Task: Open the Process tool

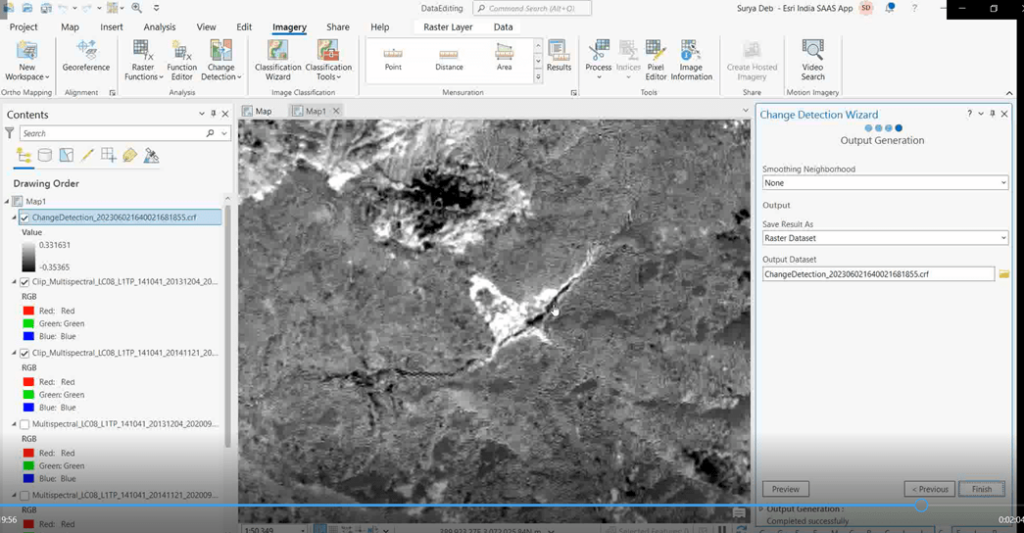Action: [598, 60]
